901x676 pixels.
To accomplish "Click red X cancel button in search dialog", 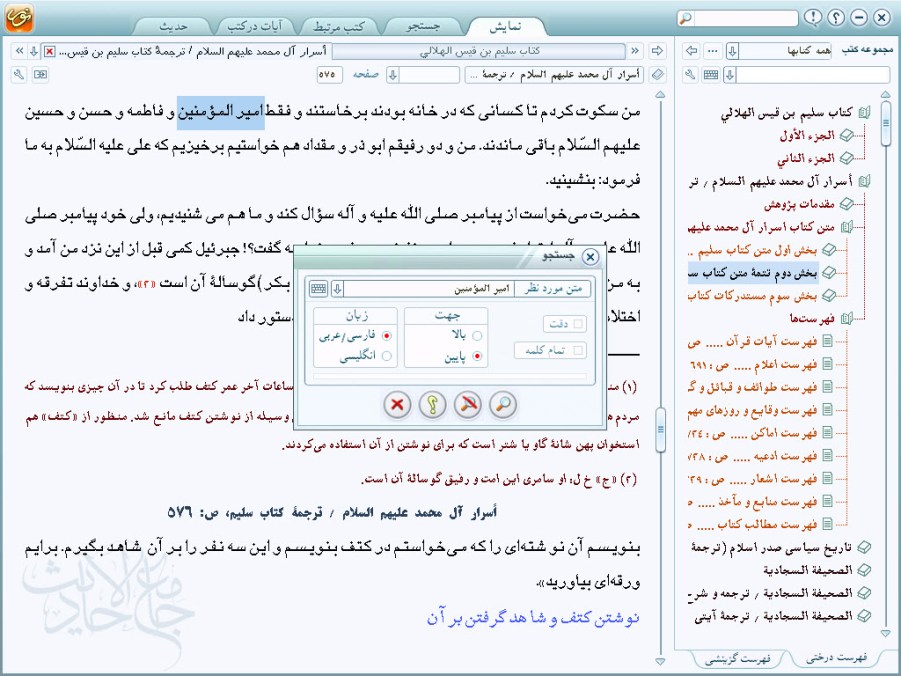I will click(397, 404).
